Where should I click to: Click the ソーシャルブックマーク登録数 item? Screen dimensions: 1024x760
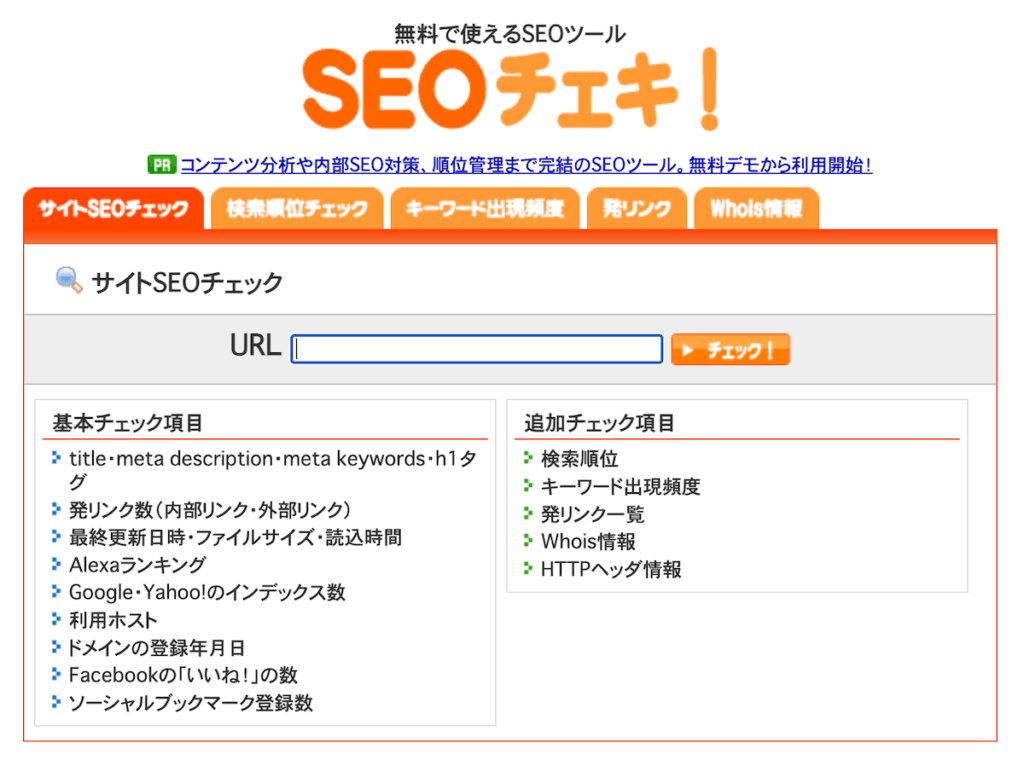click(x=190, y=703)
